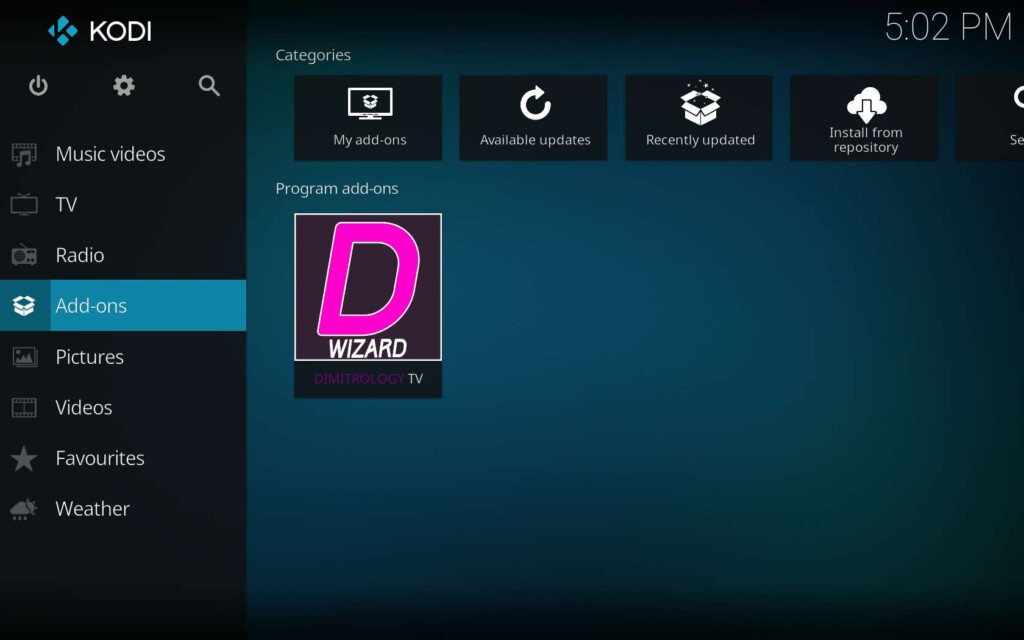Click the Install from repository cloud icon
Image resolution: width=1024 pixels, height=640 pixels.
pos(866,104)
